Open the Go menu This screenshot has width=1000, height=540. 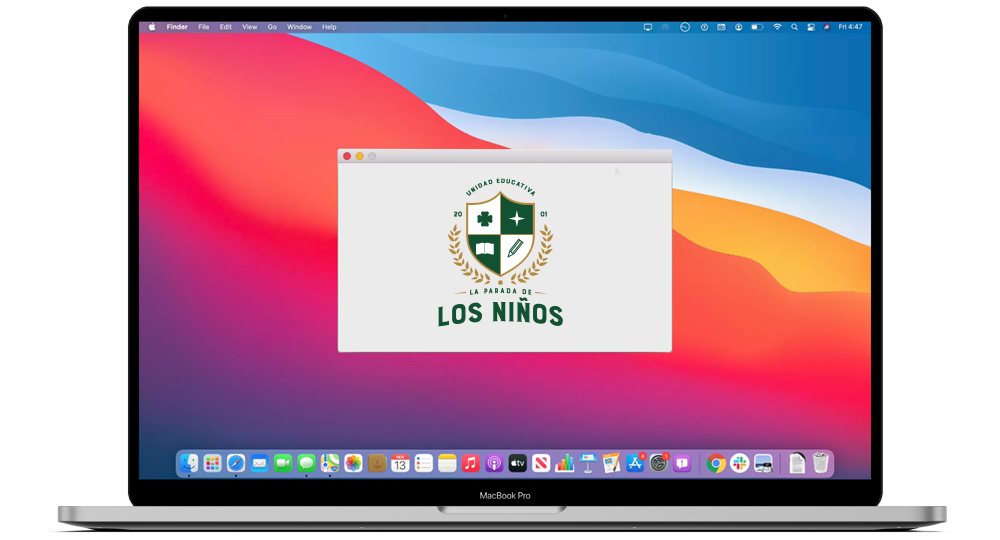(272, 27)
